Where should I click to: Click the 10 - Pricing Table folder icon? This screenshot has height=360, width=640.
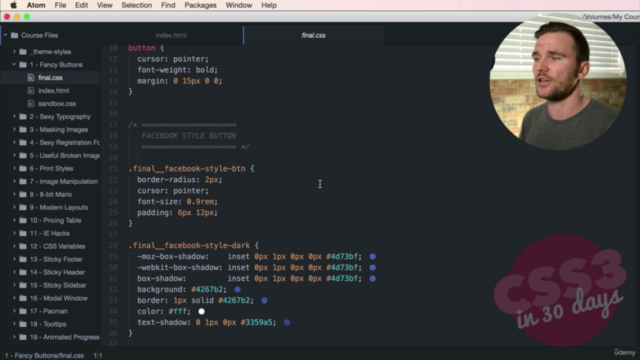23,220
